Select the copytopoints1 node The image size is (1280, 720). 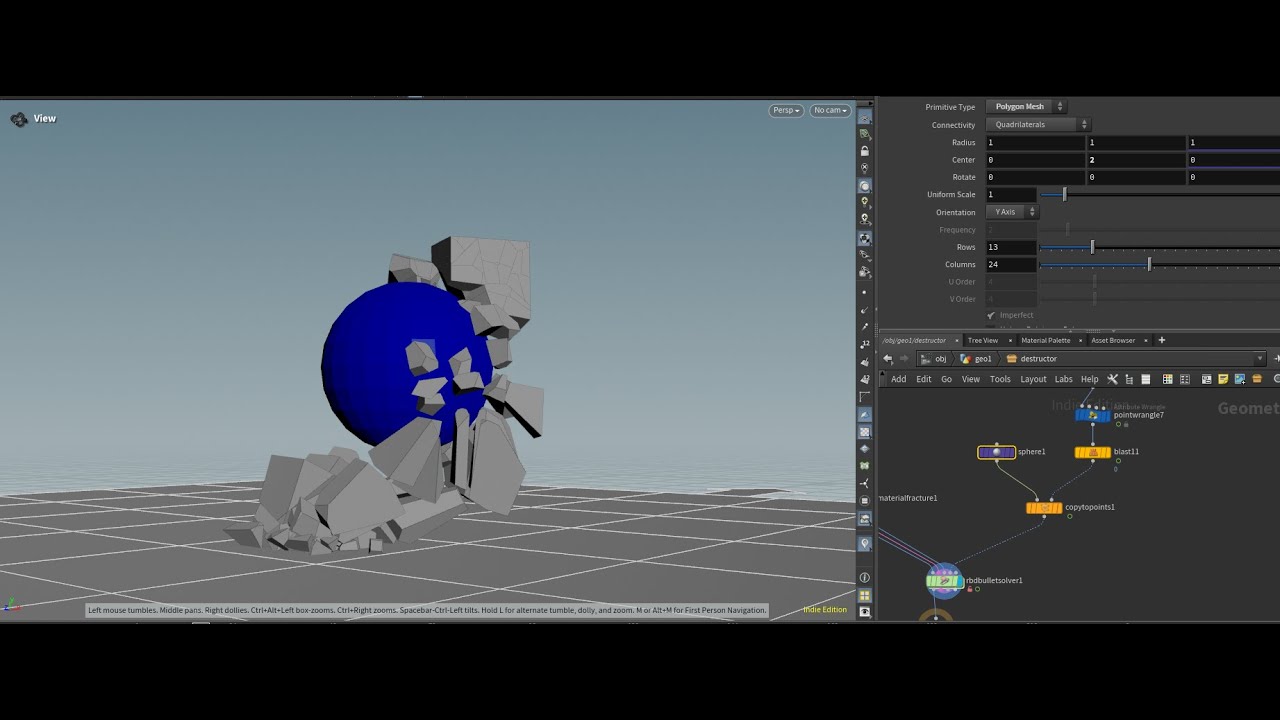[1044, 508]
